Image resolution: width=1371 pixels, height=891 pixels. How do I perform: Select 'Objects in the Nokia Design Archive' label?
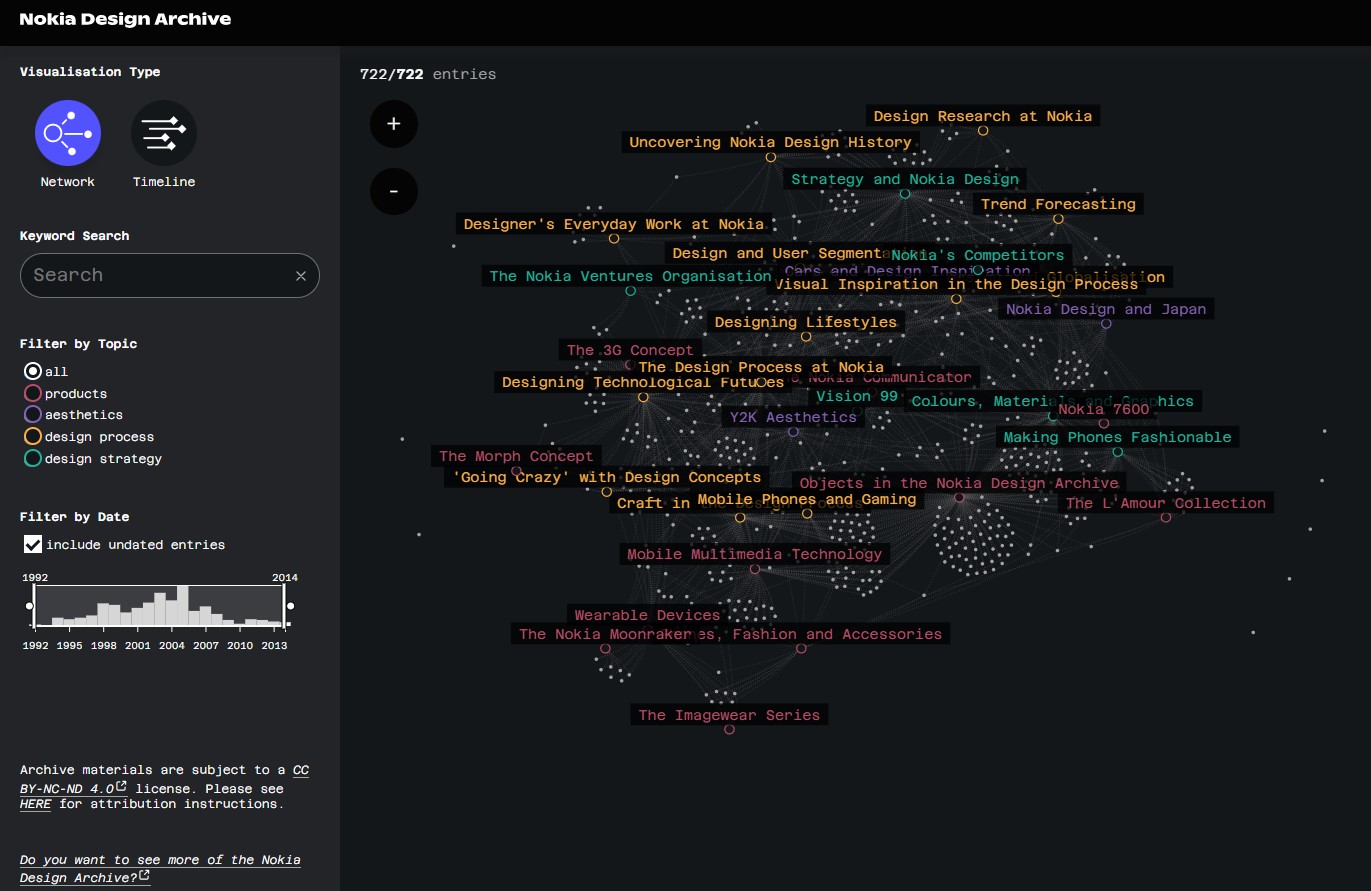click(x=959, y=483)
